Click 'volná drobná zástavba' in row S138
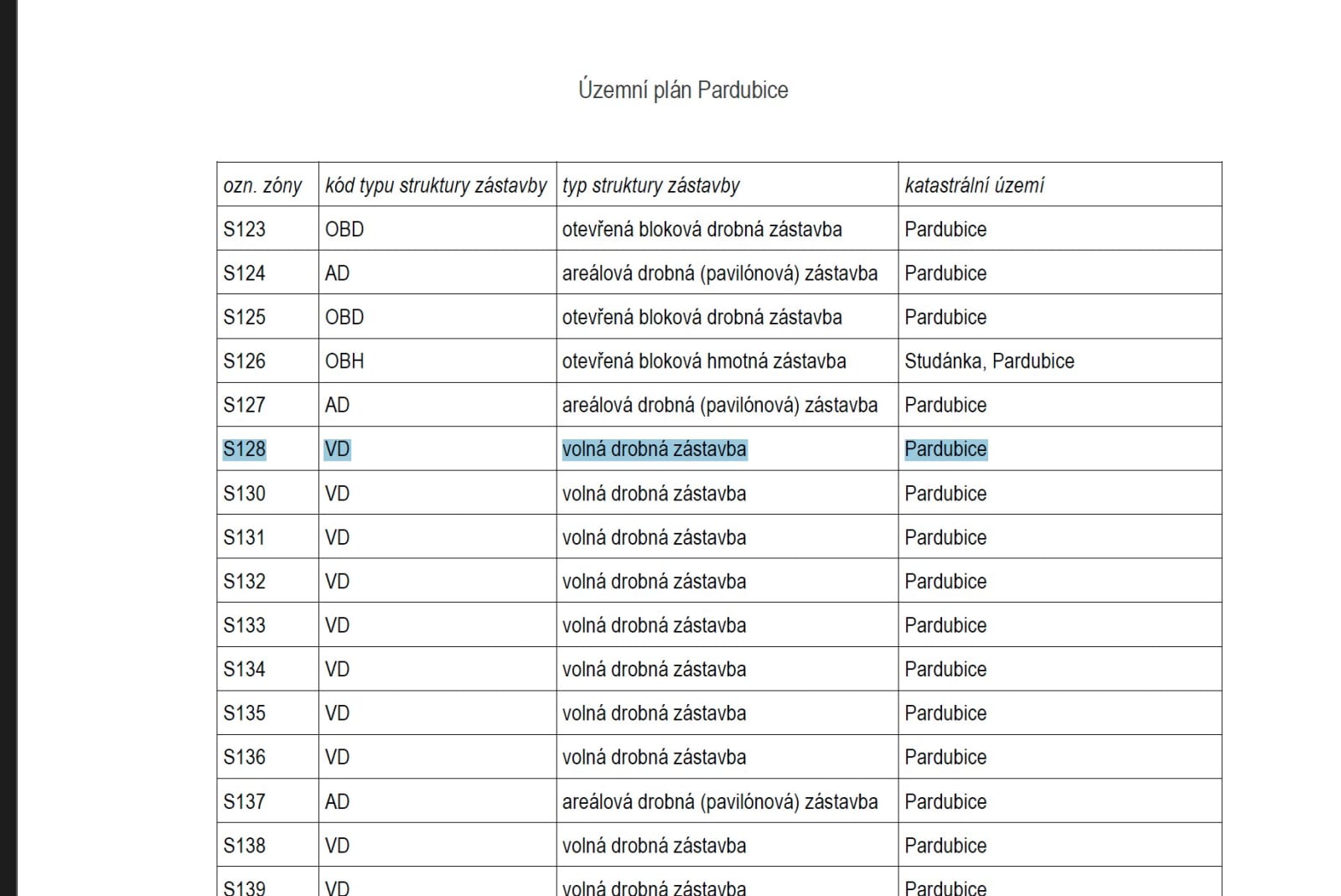Viewport: 1341px width, 896px height. click(654, 846)
